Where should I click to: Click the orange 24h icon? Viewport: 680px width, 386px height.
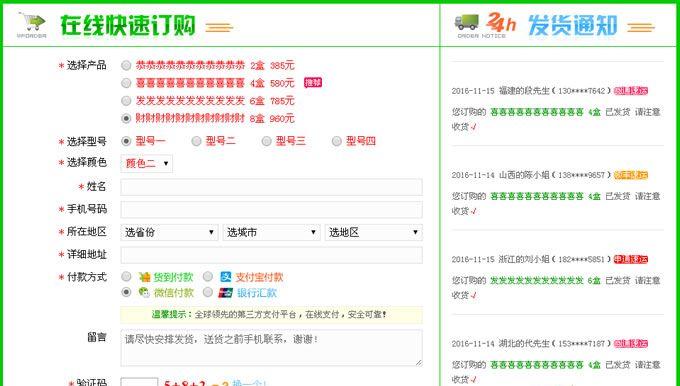[x=501, y=22]
